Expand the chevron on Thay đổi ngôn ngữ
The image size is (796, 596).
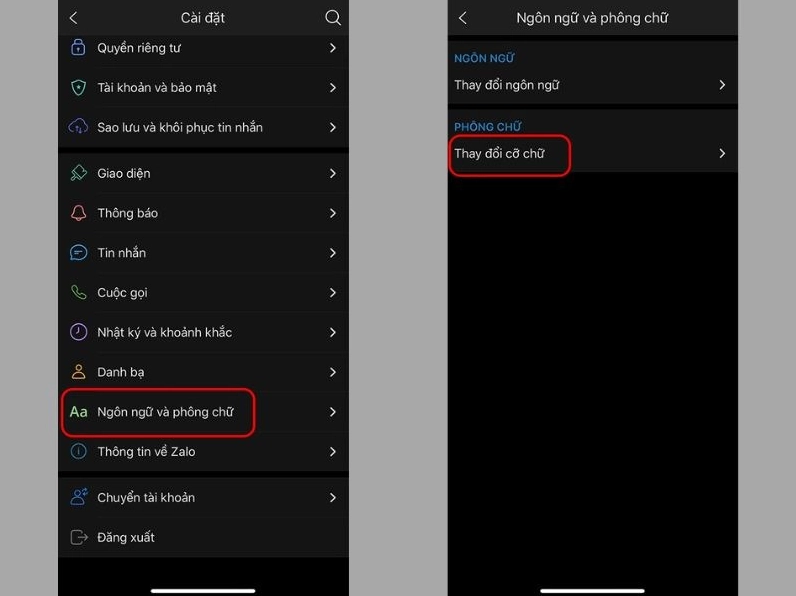(722, 85)
